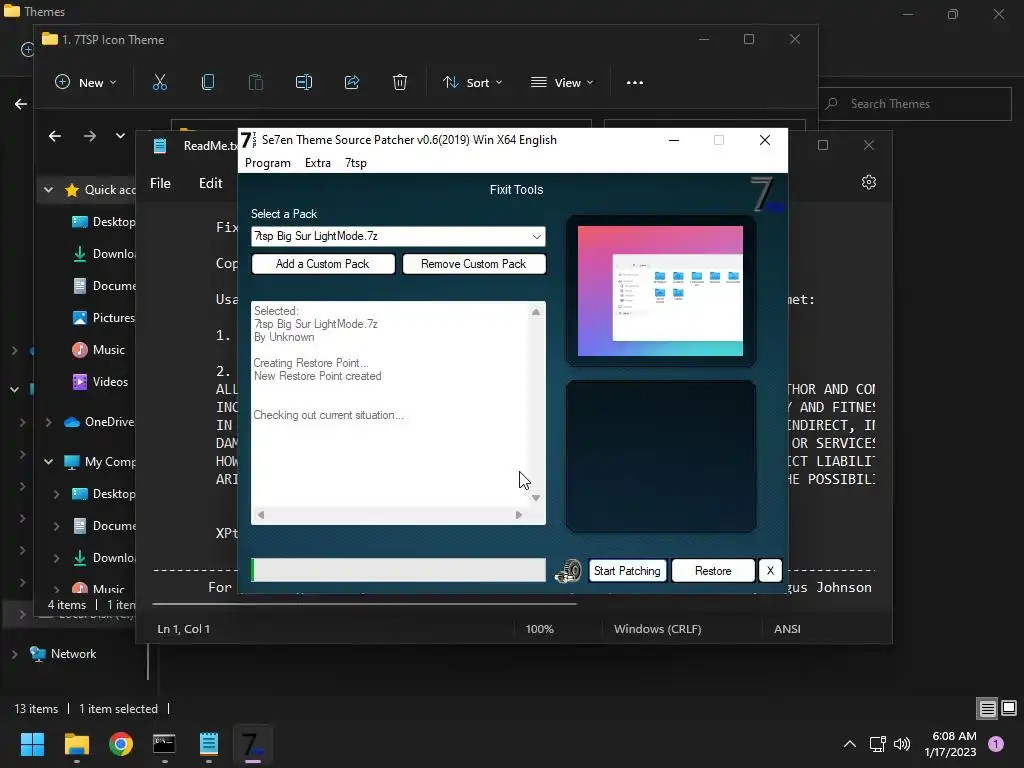Switch Themes window to large icons view
The height and width of the screenshot is (768, 1024).
pos(1009,709)
